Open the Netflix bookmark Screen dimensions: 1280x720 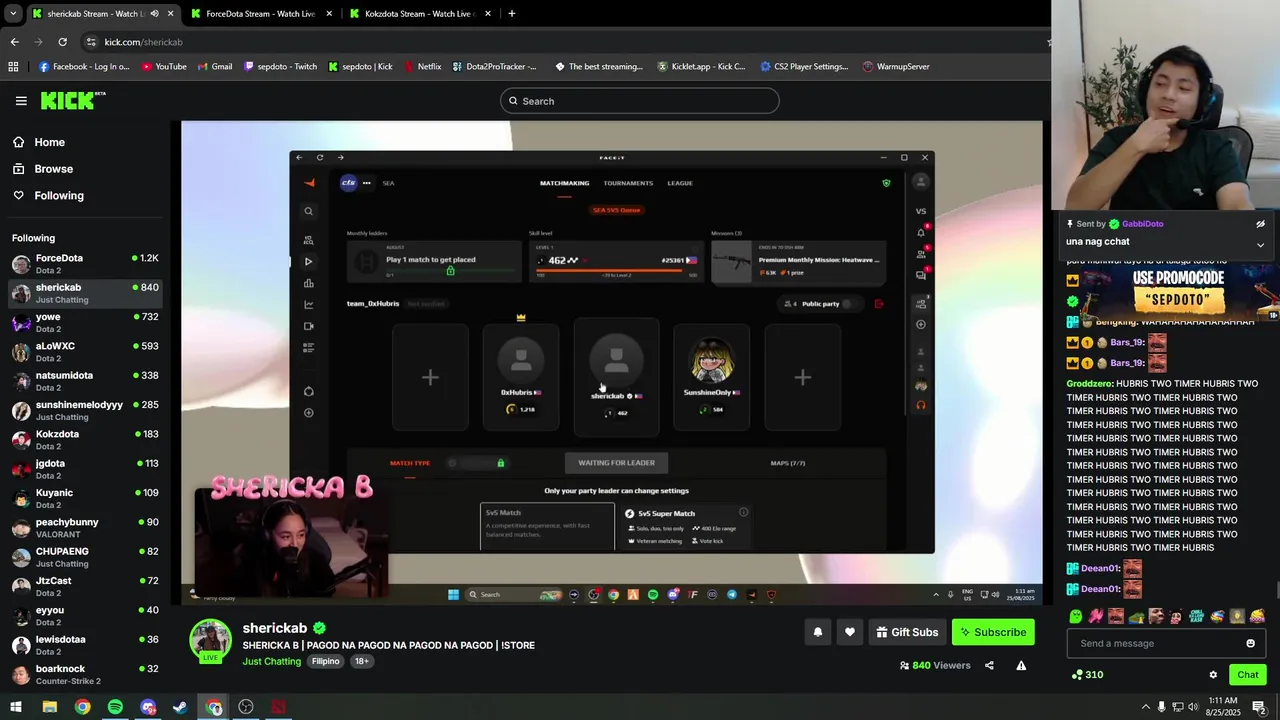click(423, 67)
